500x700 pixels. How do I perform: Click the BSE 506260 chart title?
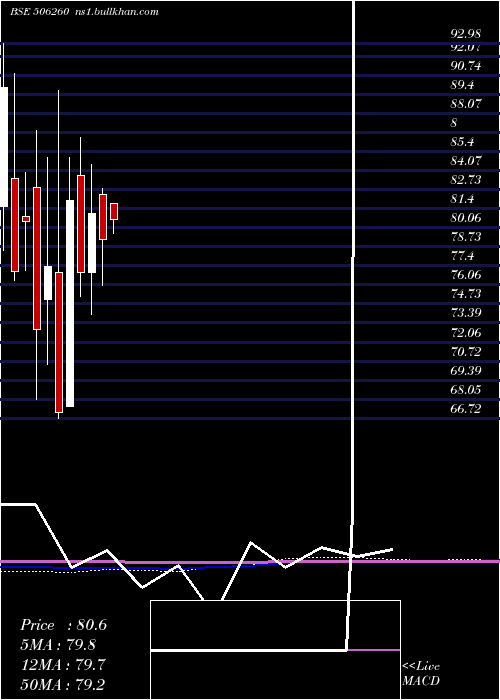pos(39,12)
